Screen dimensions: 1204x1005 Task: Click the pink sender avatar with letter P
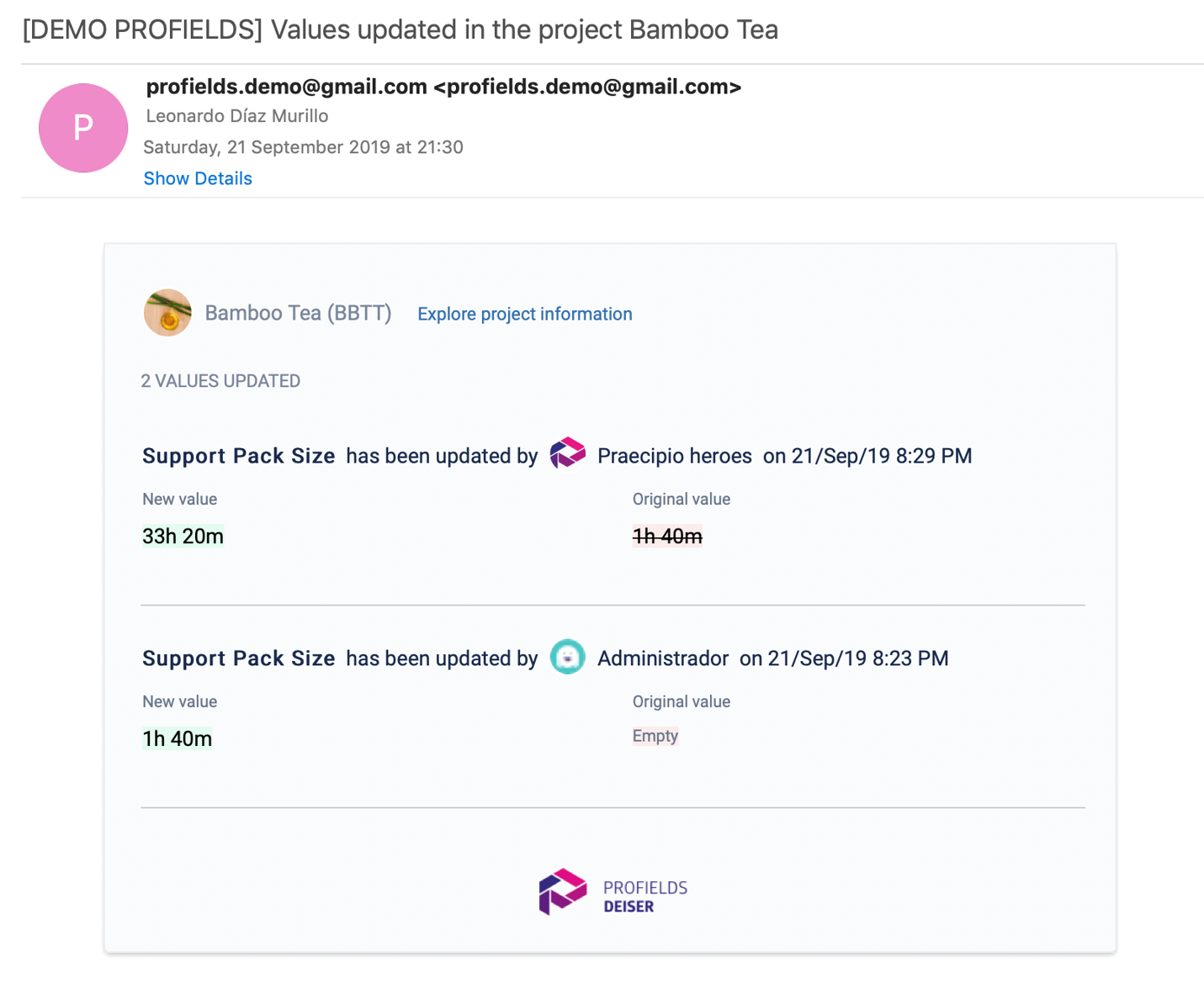pyautogui.click(x=82, y=128)
